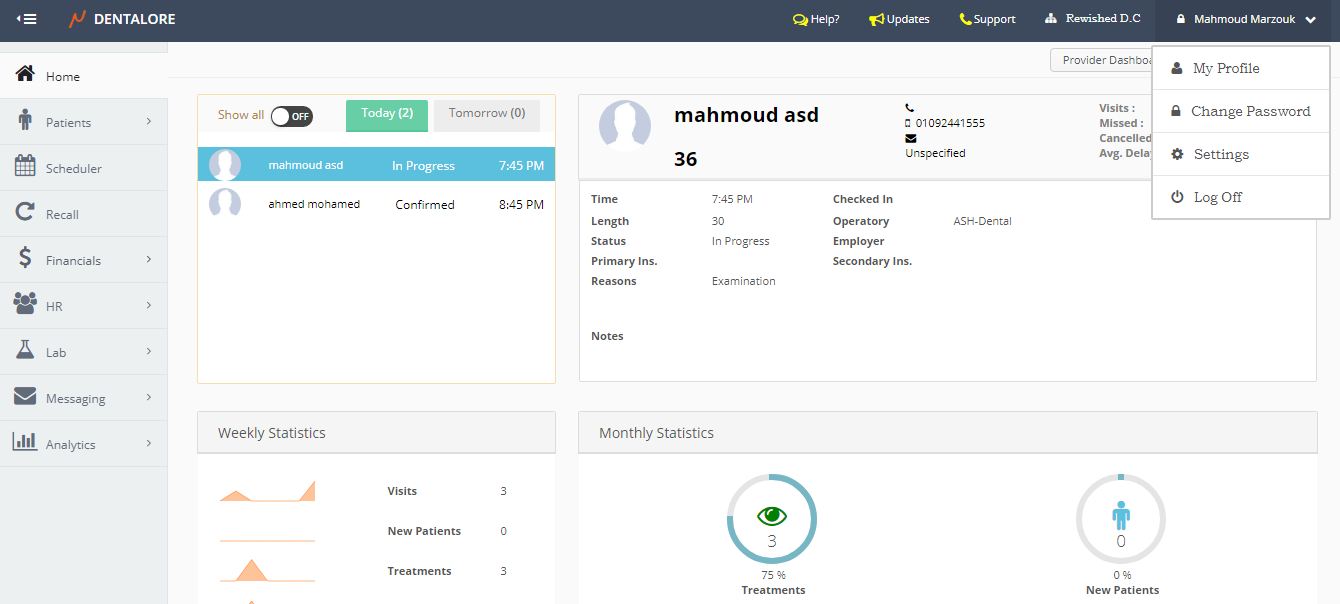Click the Lab flask icon
Screen dimensions: 1340x604
pyautogui.click(x=25, y=351)
